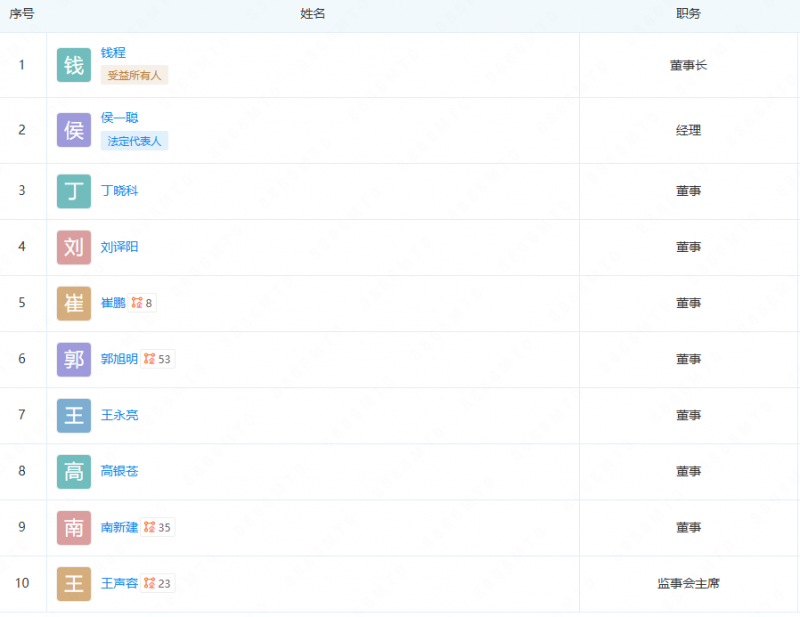Select the teal 丁 avatar tile

point(74,191)
